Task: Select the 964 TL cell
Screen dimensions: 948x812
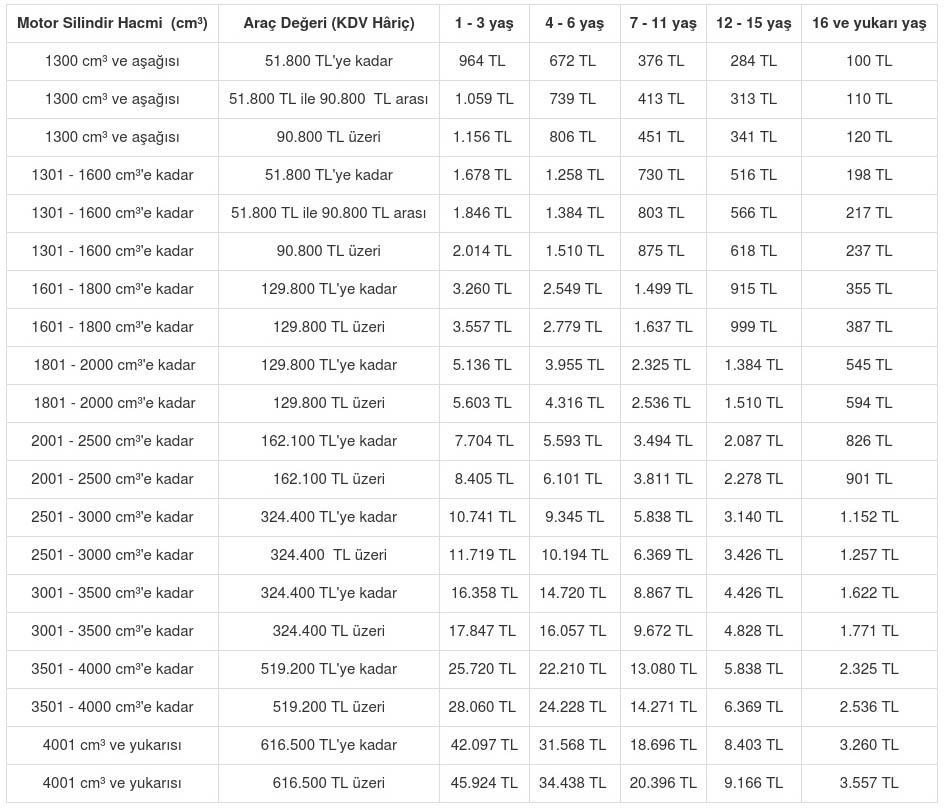Action: click(x=483, y=61)
